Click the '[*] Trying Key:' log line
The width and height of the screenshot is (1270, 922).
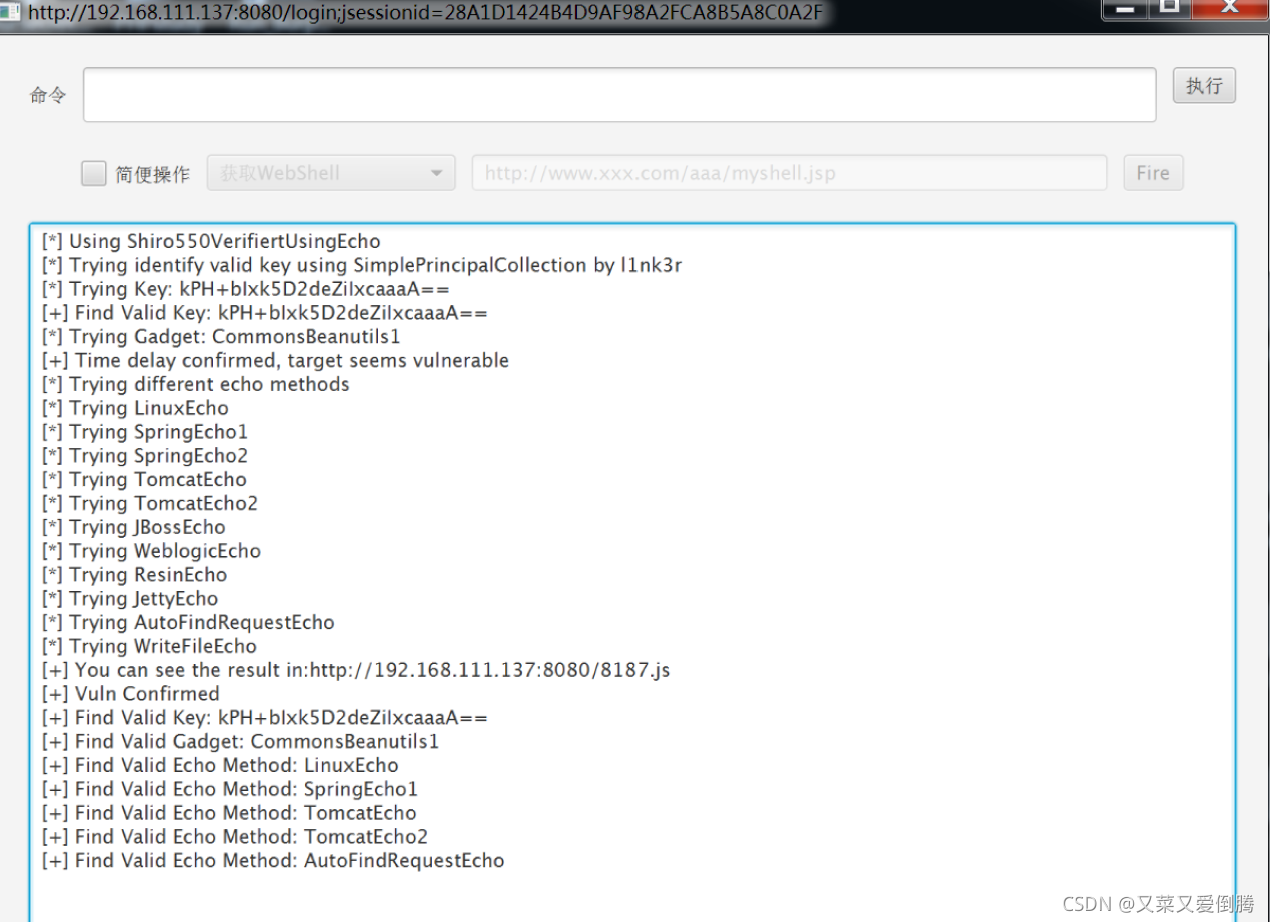click(x=246, y=289)
